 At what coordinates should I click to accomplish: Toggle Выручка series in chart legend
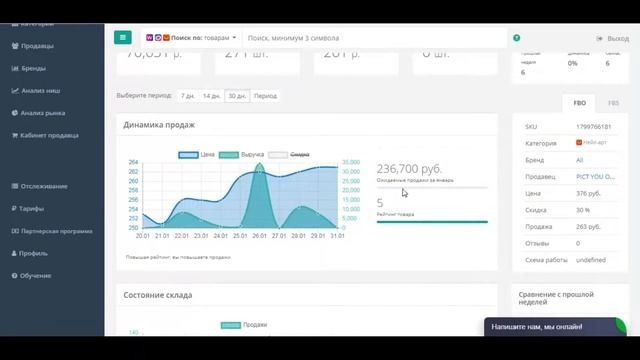point(241,155)
